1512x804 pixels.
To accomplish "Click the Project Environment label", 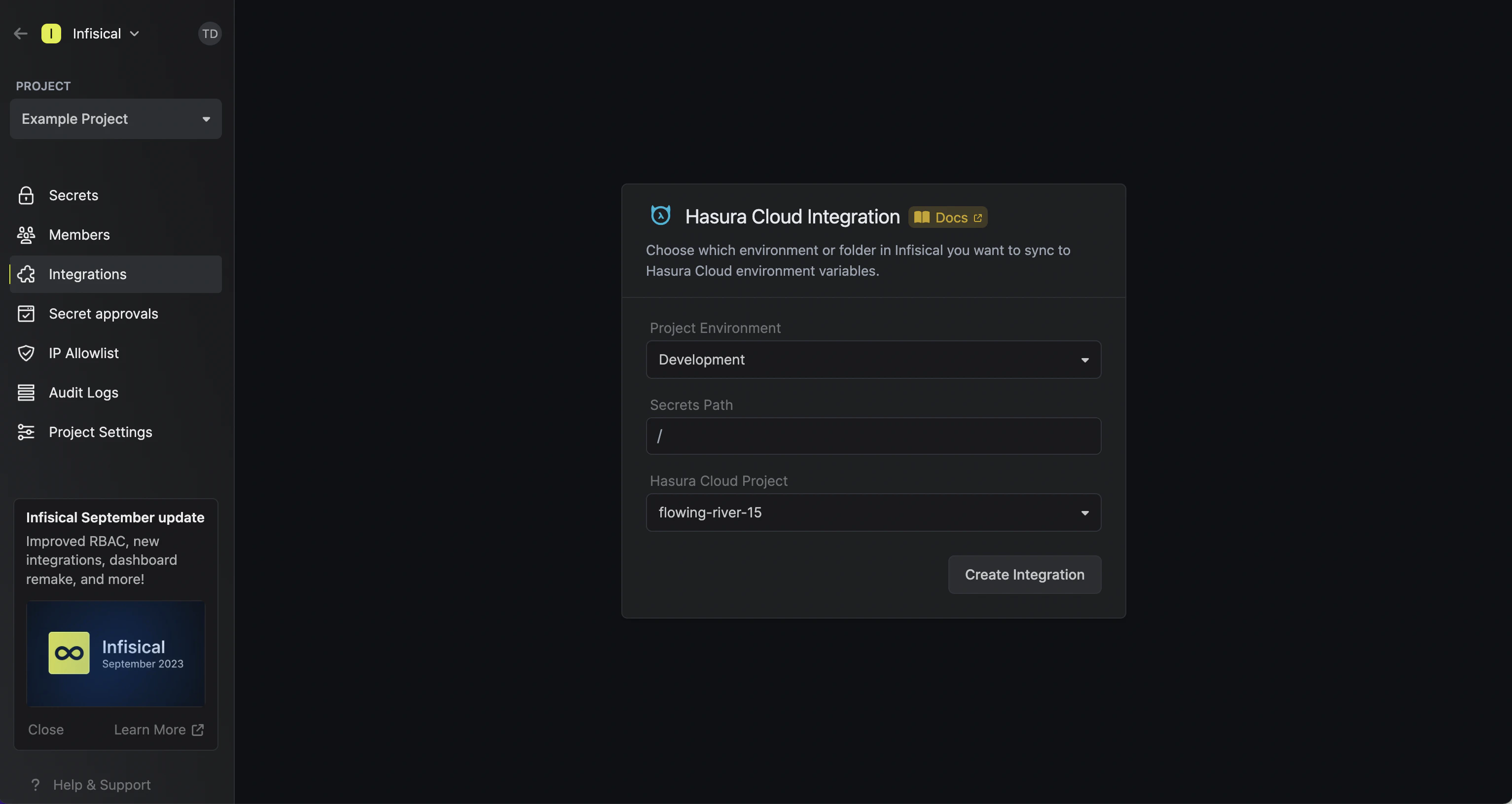I will point(715,328).
